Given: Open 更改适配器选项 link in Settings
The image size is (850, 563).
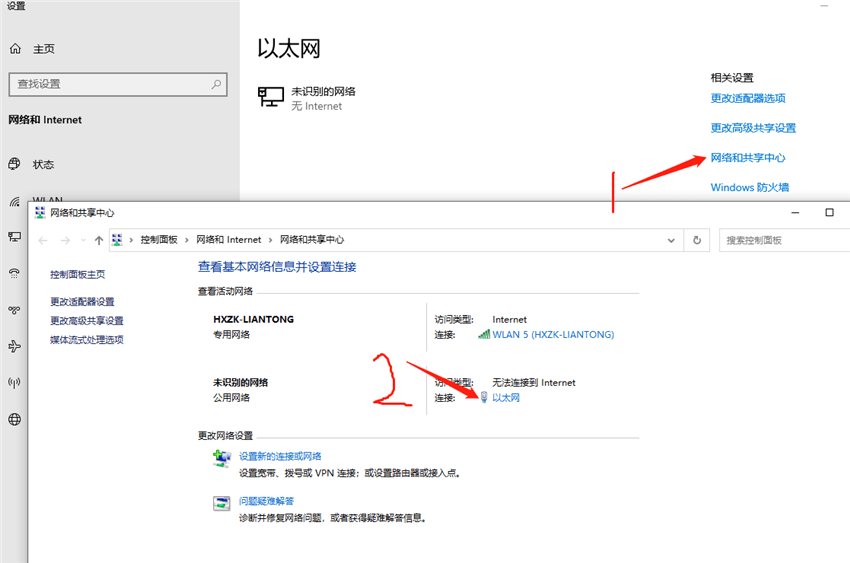Looking at the screenshot, I should [748, 98].
